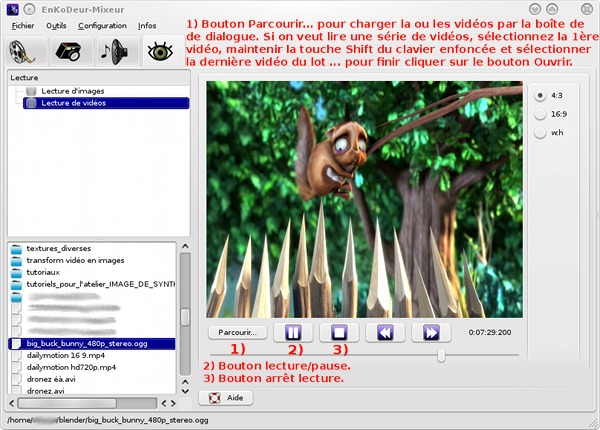Click the left arrow of horizontal scrollbar

[11, 403]
